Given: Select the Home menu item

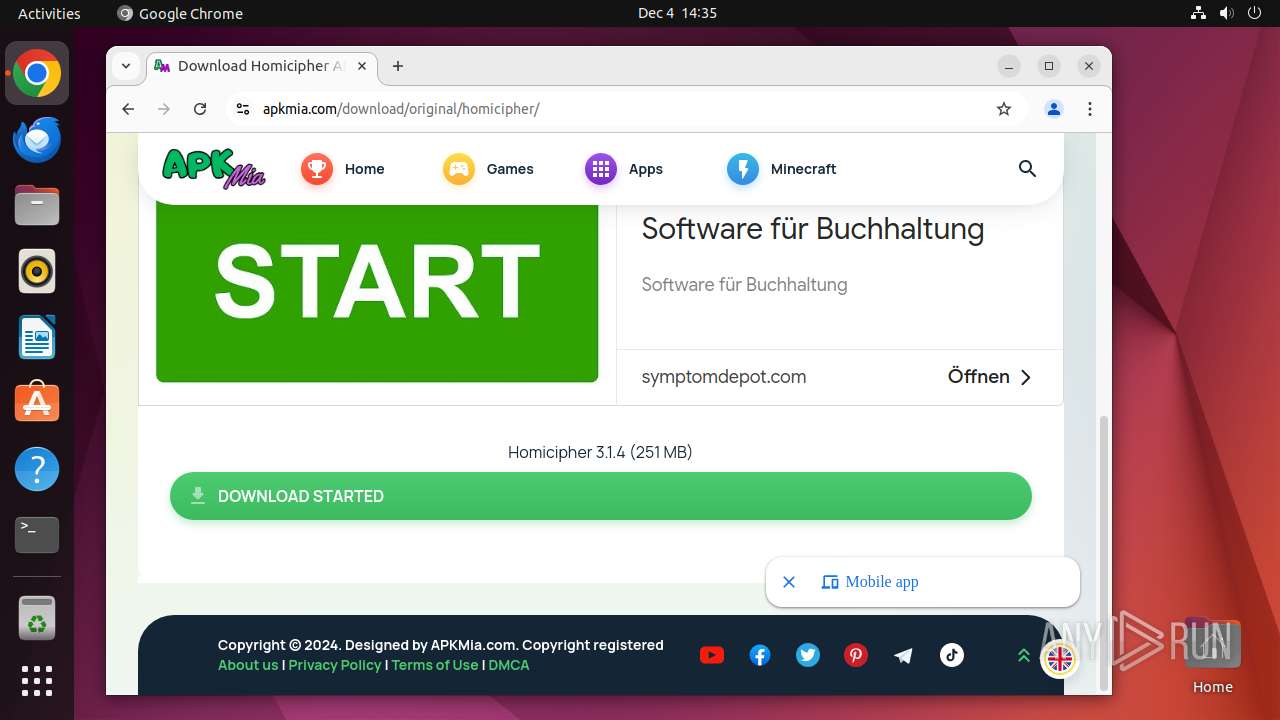Looking at the screenshot, I should click(364, 169).
